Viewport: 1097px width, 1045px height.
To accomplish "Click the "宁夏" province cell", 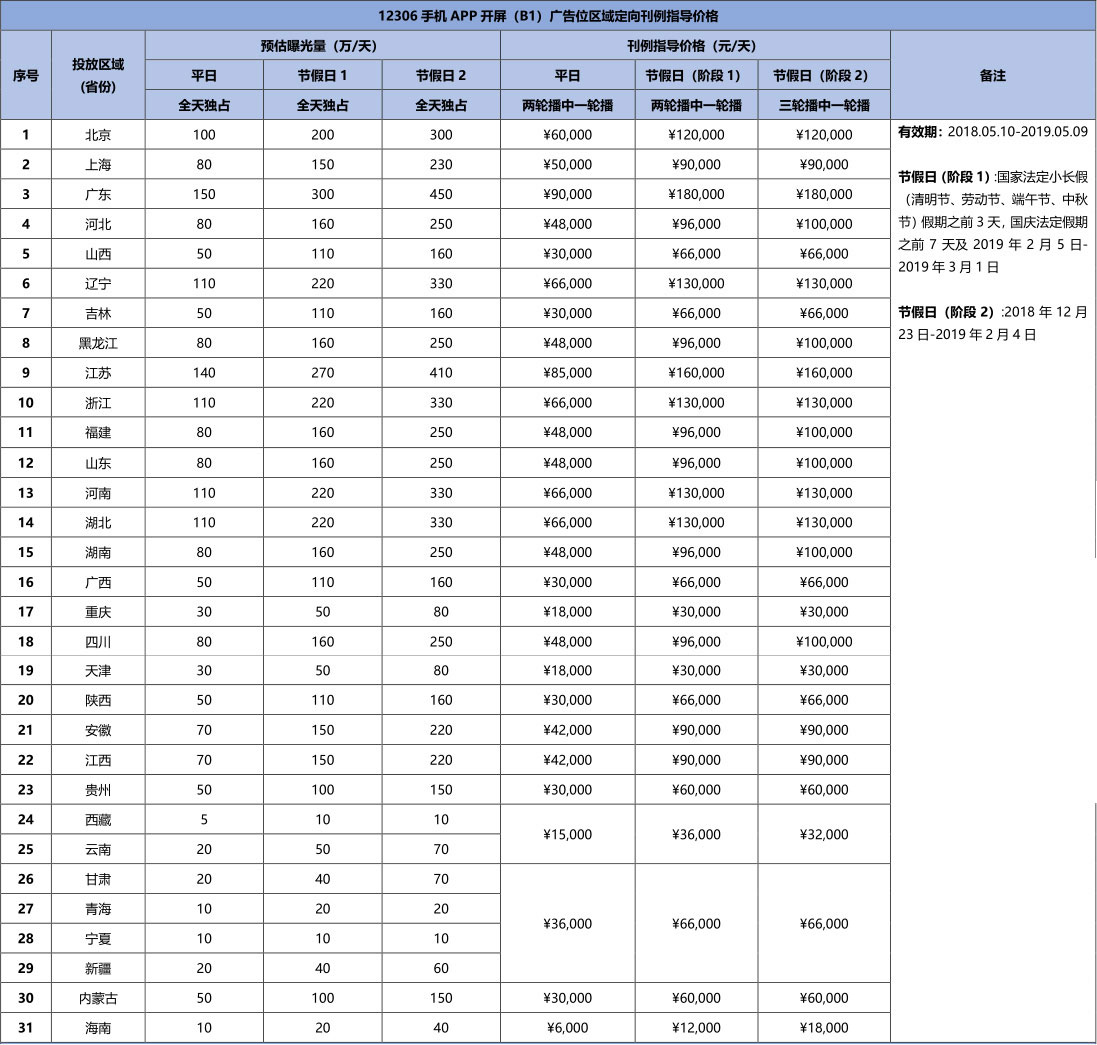I will point(98,938).
